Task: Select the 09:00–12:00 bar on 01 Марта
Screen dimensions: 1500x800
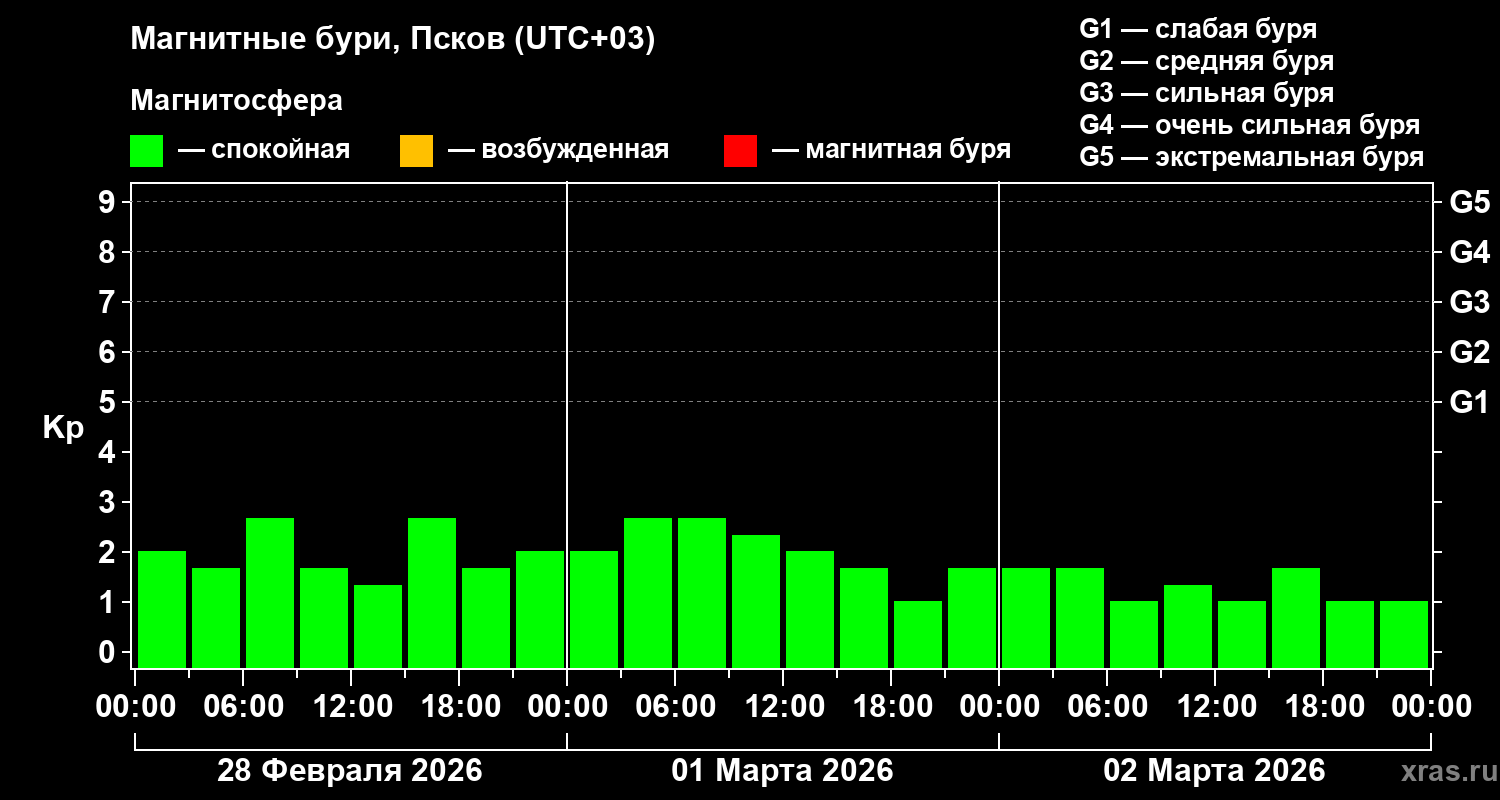Action: [756, 601]
